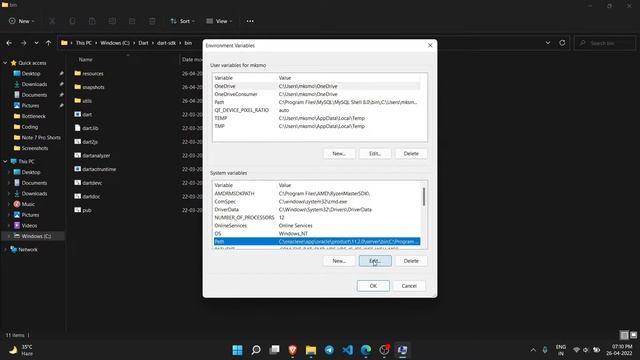Select ComSpec row in System variables
640x360 pixels.
(x=317, y=202)
